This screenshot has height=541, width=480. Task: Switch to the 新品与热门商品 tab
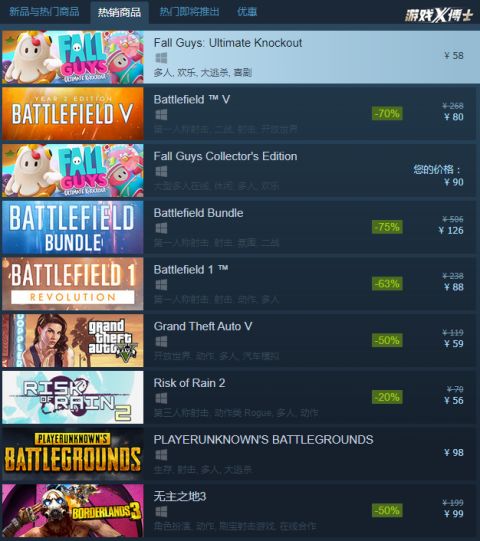(x=44, y=12)
